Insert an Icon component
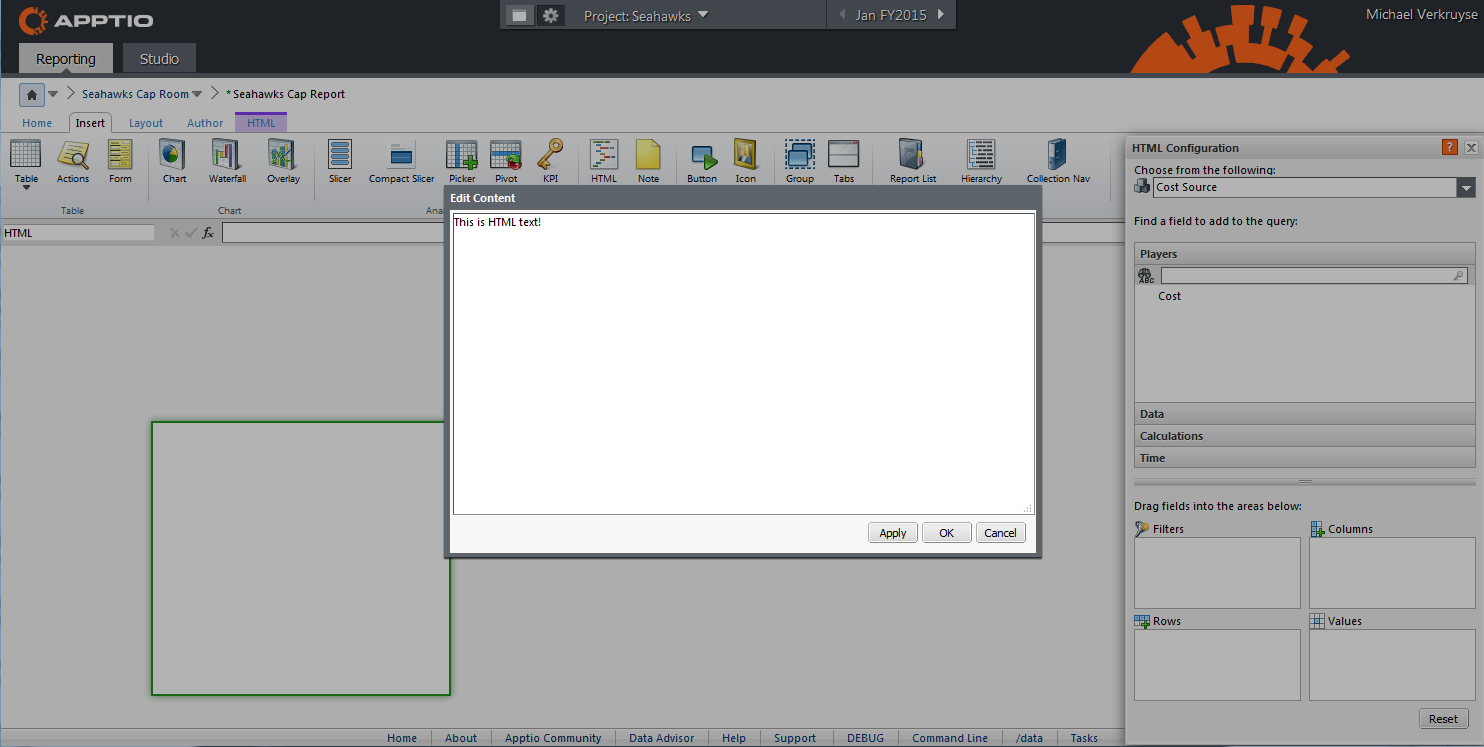Image resolution: width=1484 pixels, height=747 pixels. tap(746, 162)
